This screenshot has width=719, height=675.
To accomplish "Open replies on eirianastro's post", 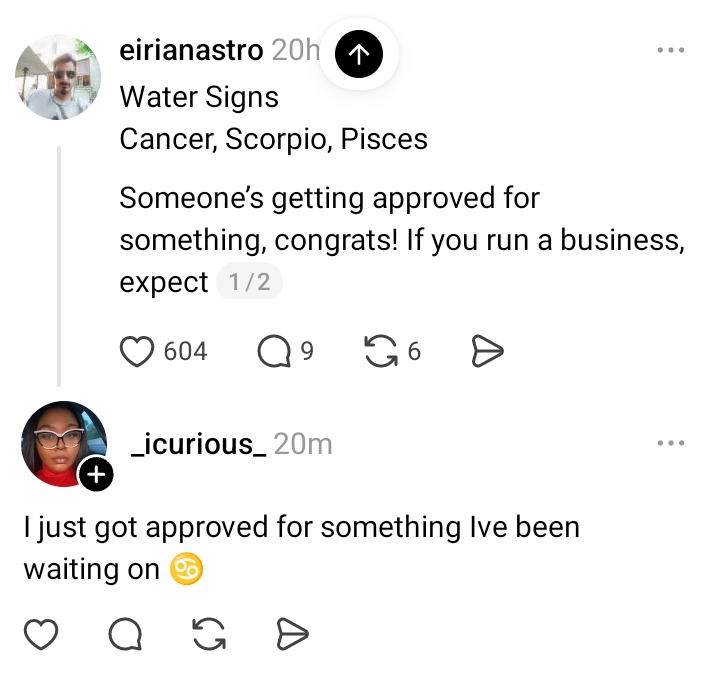I will tap(272, 351).
